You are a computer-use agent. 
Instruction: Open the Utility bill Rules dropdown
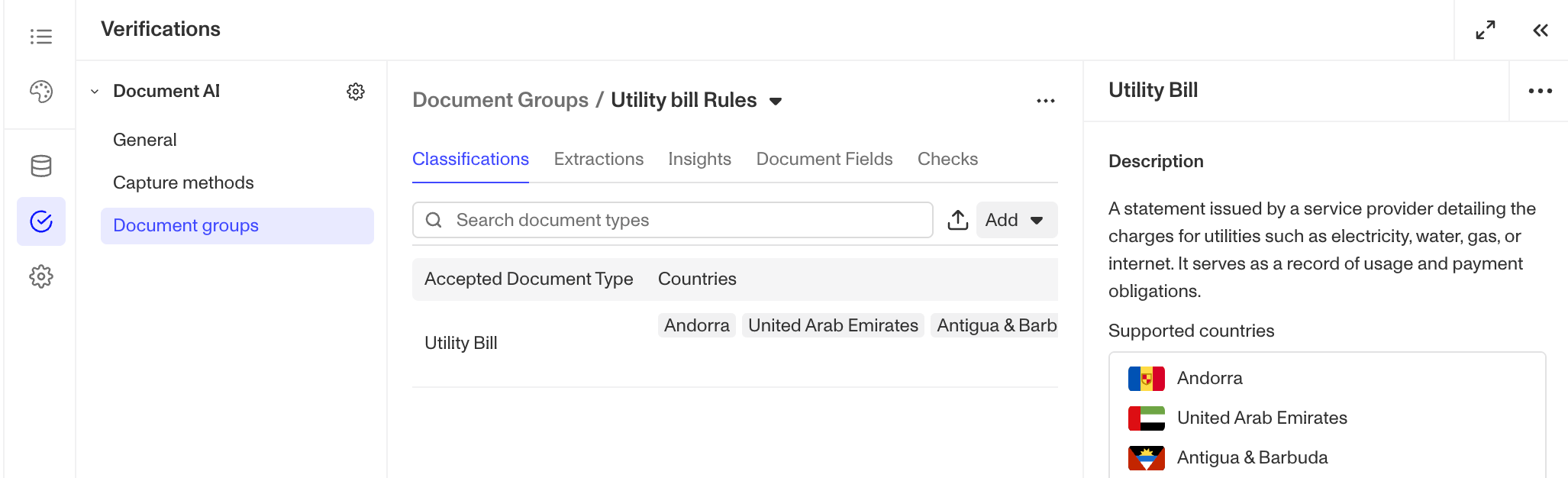776,101
